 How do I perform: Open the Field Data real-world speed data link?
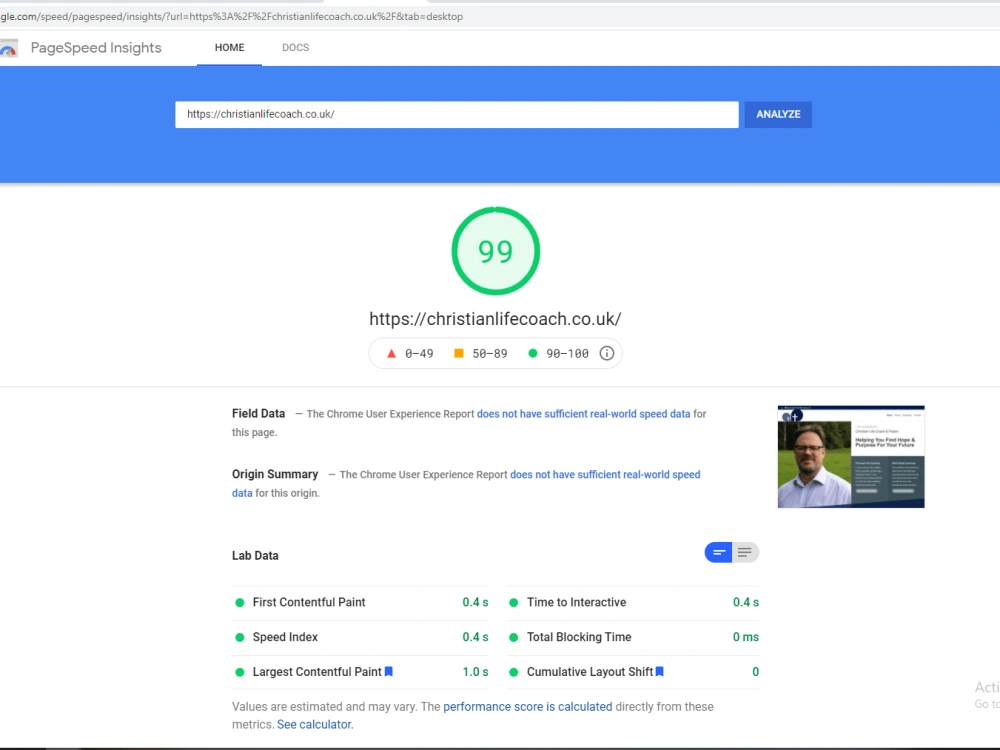(x=584, y=414)
